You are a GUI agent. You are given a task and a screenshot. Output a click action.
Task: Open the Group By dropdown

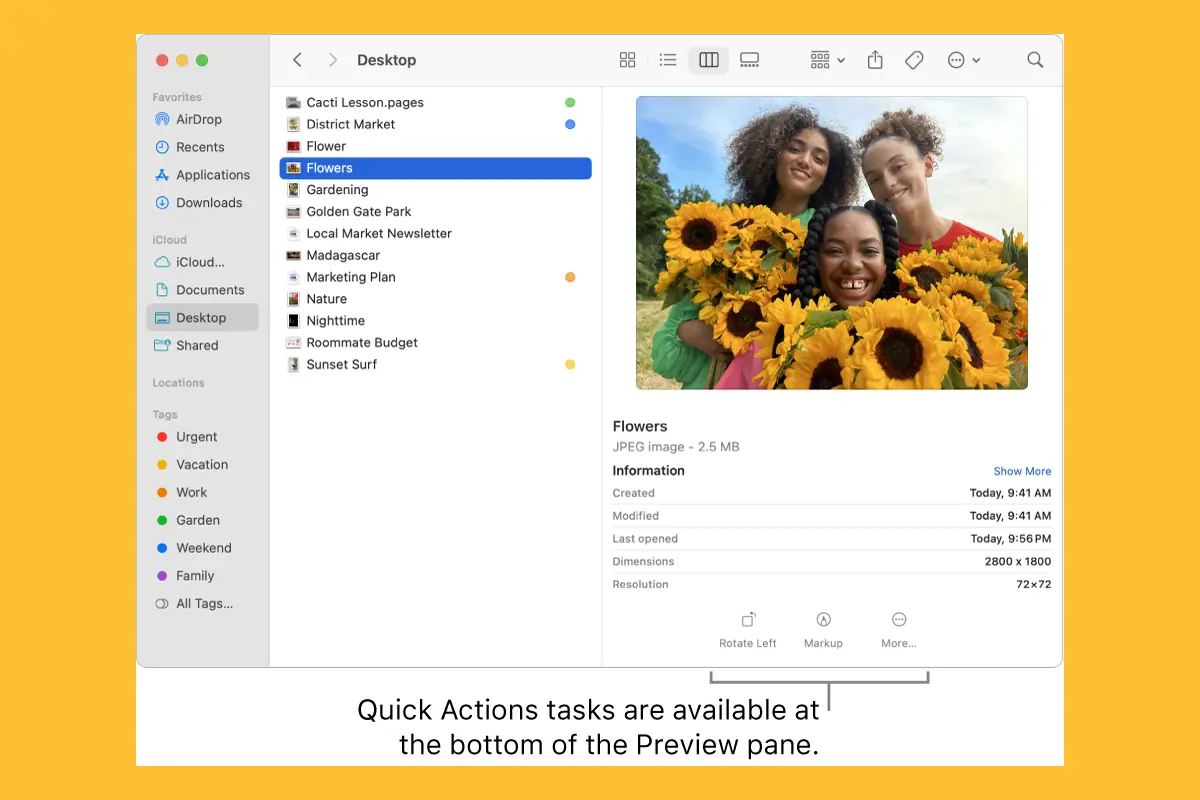(827, 60)
